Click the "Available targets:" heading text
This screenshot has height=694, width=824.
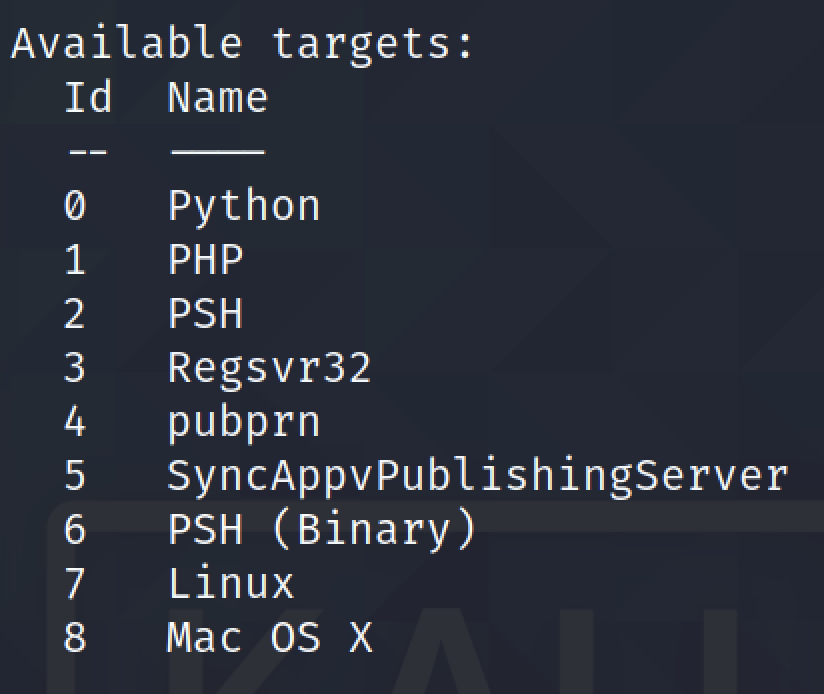(242, 44)
